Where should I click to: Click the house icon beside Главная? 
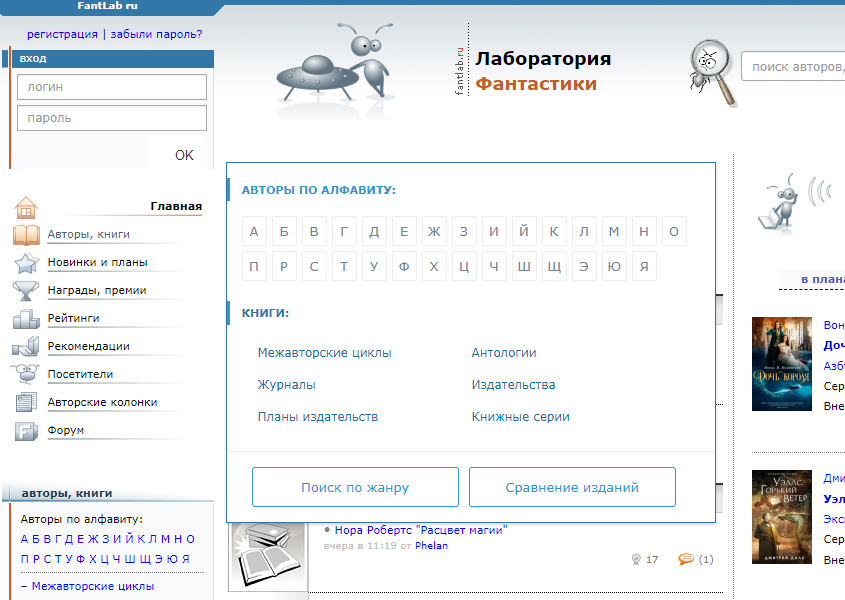26,208
